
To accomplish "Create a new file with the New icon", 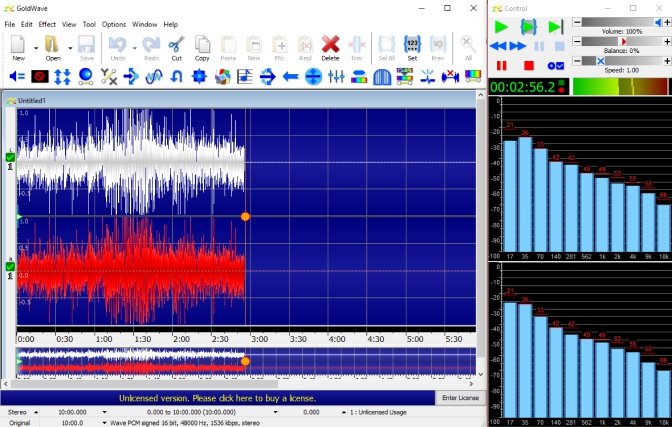I will pyautogui.click(x=18, y=45).
